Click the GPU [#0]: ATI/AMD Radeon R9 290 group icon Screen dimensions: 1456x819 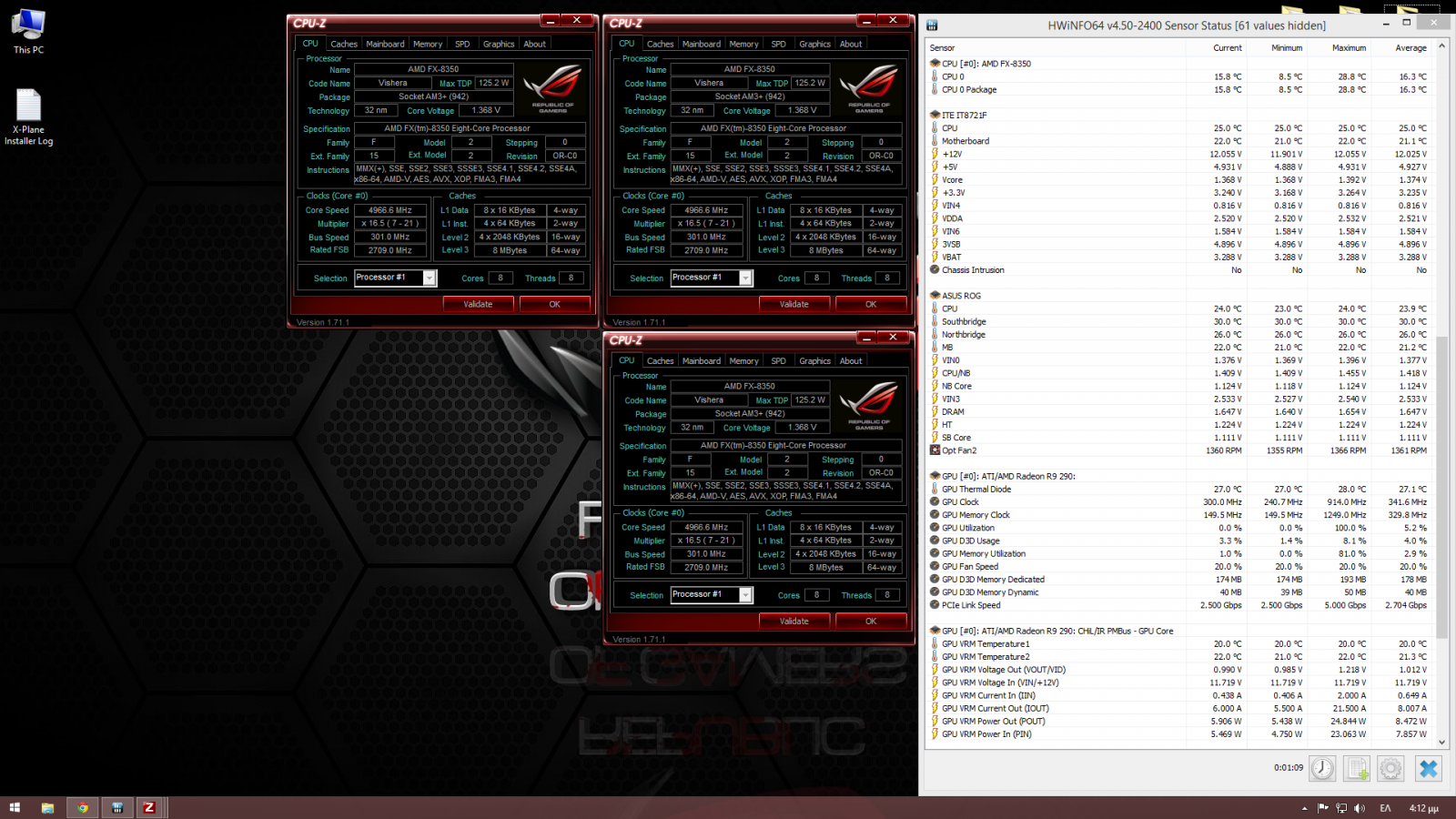[935, 476]
